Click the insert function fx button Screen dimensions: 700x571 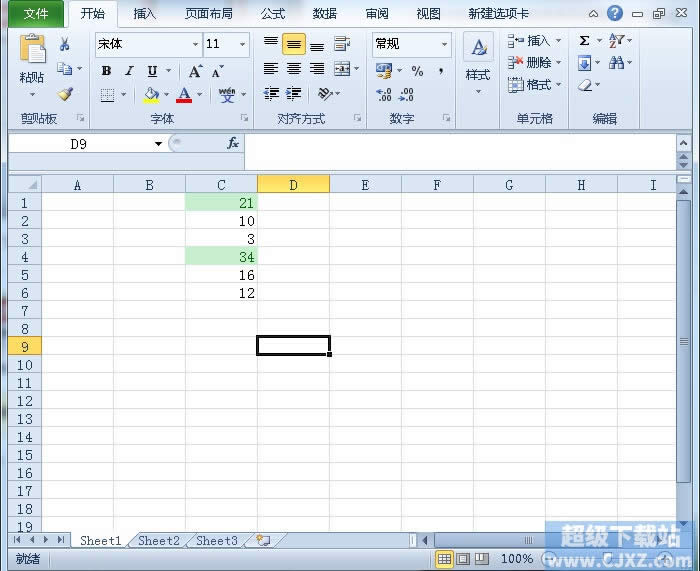pos(233,143)
